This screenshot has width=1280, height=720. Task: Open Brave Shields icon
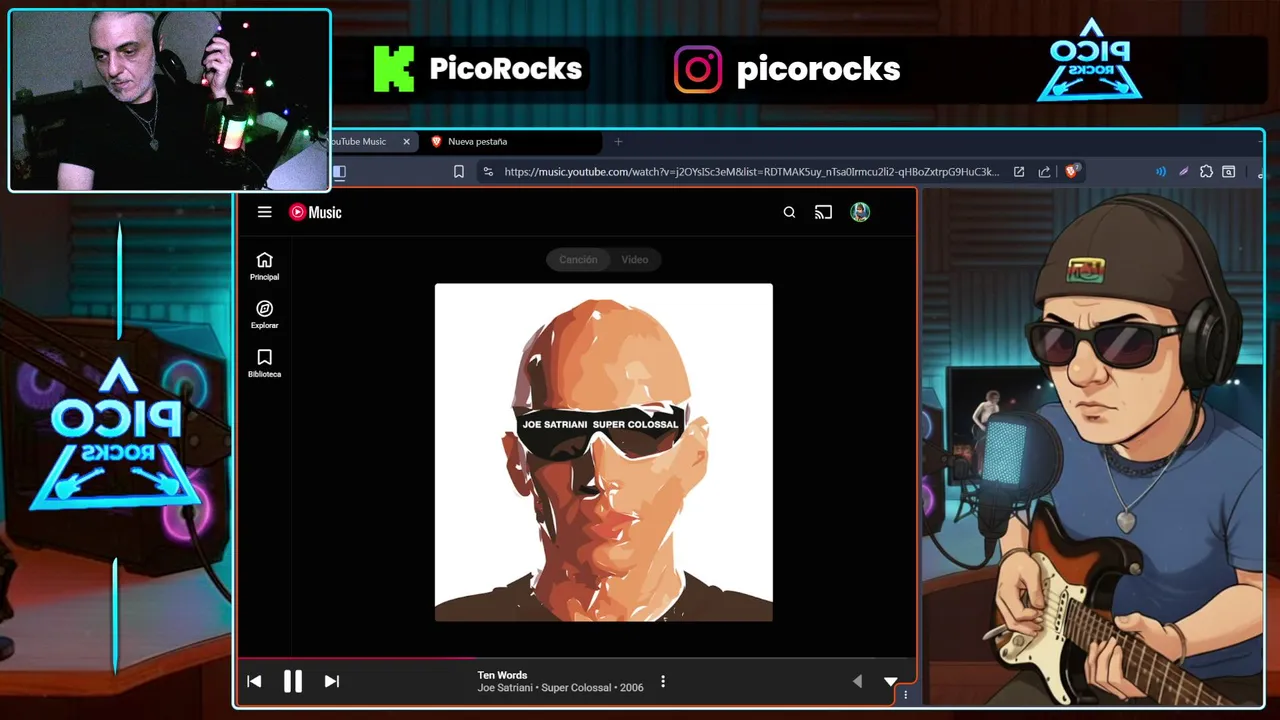[x=1072, y=171]
